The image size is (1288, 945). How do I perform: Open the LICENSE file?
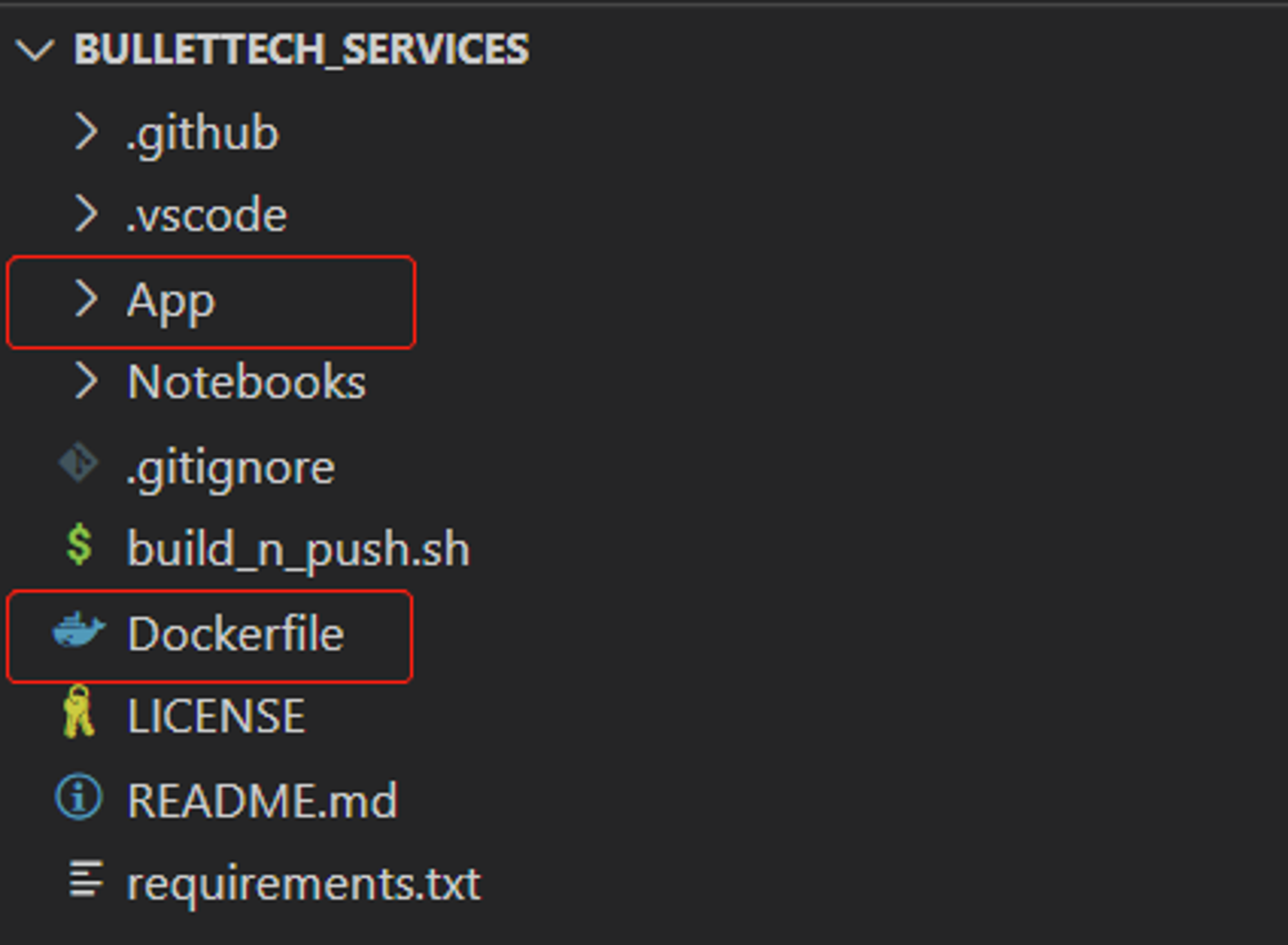[x=216, y=716]
